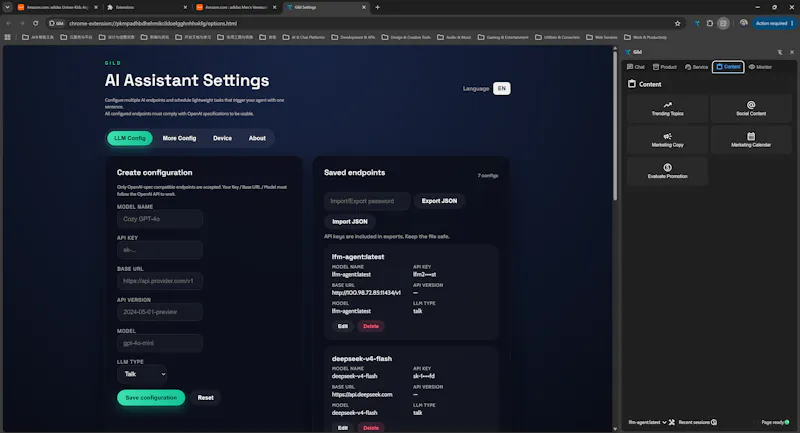Focus the API Key input field
800x433 pixels.
pyautogui.click(x=160, y=250)
